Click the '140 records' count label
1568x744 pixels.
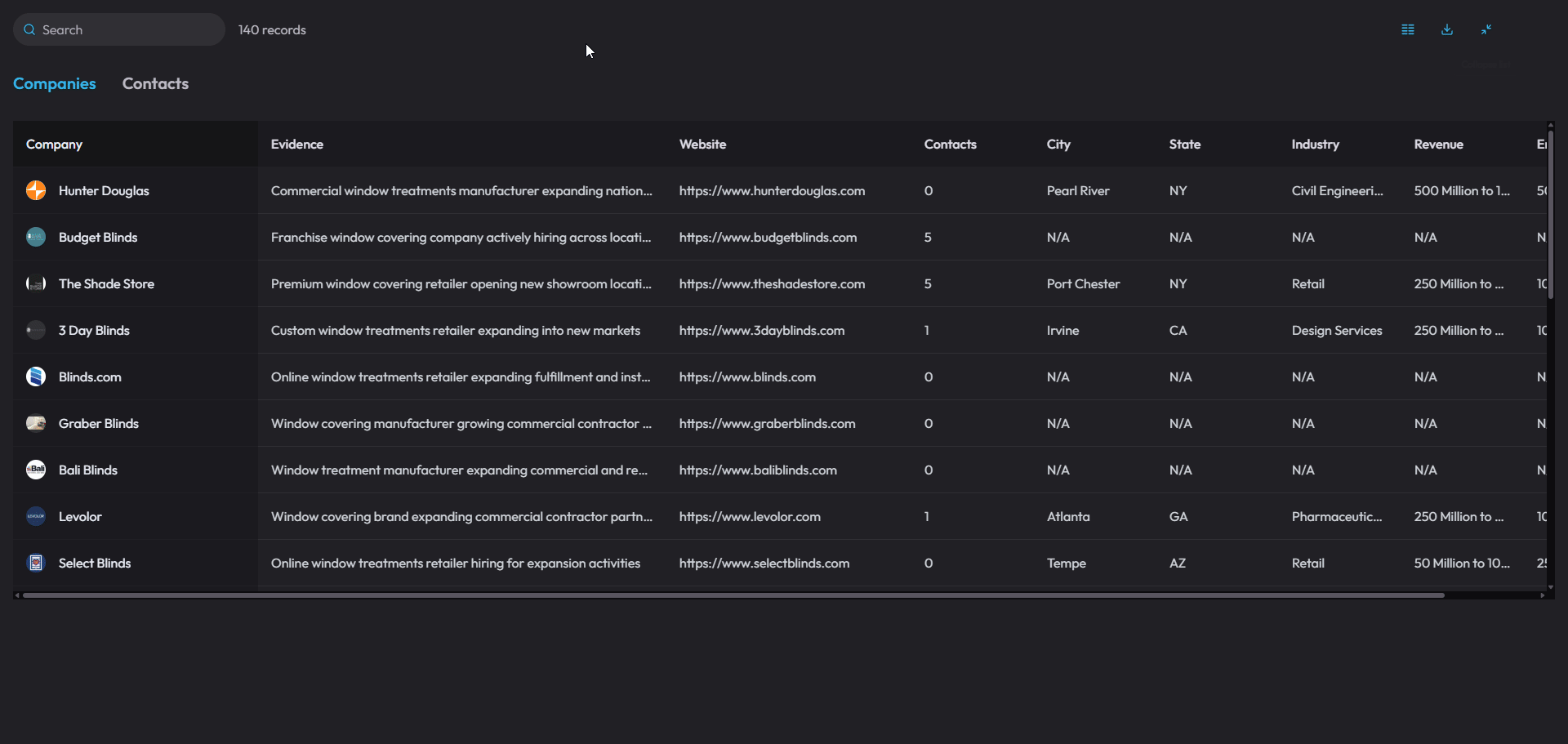[x=272, y=29]
